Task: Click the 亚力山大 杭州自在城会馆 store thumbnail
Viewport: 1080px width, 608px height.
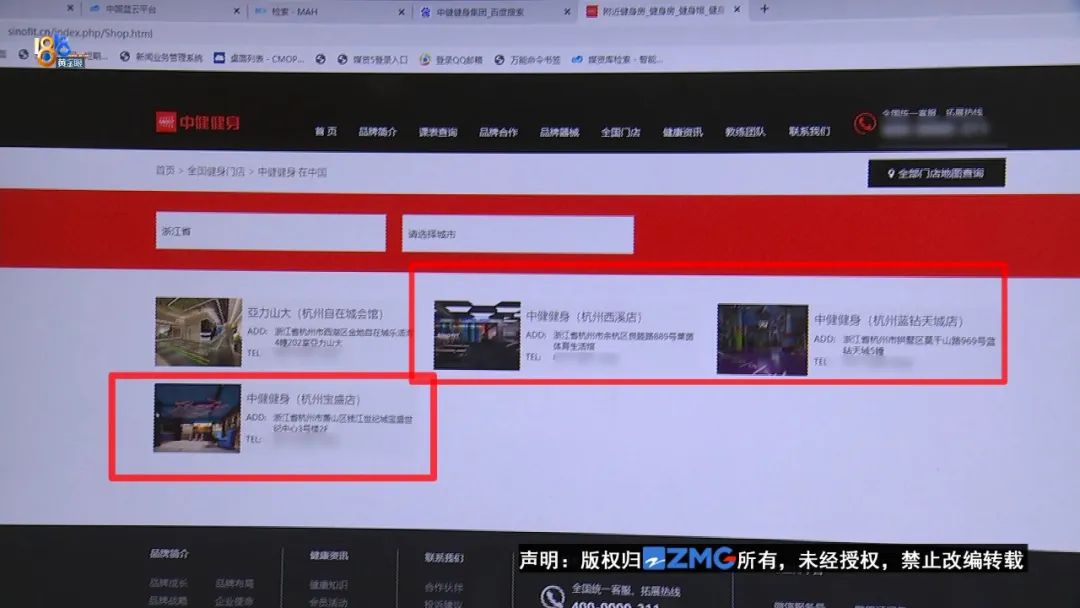Action: click(198, 331)
